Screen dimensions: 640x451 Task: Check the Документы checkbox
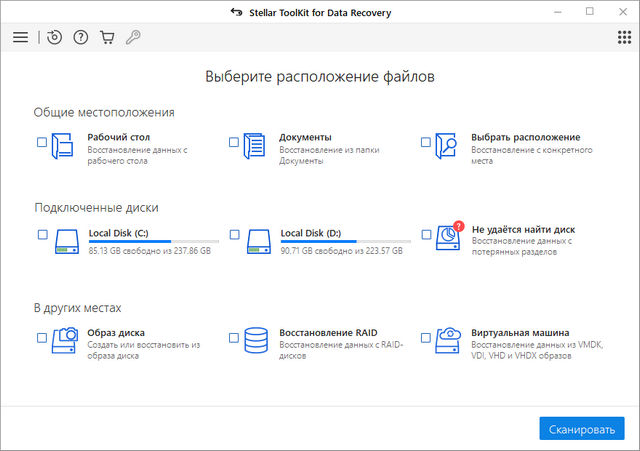tap(234, 142)
